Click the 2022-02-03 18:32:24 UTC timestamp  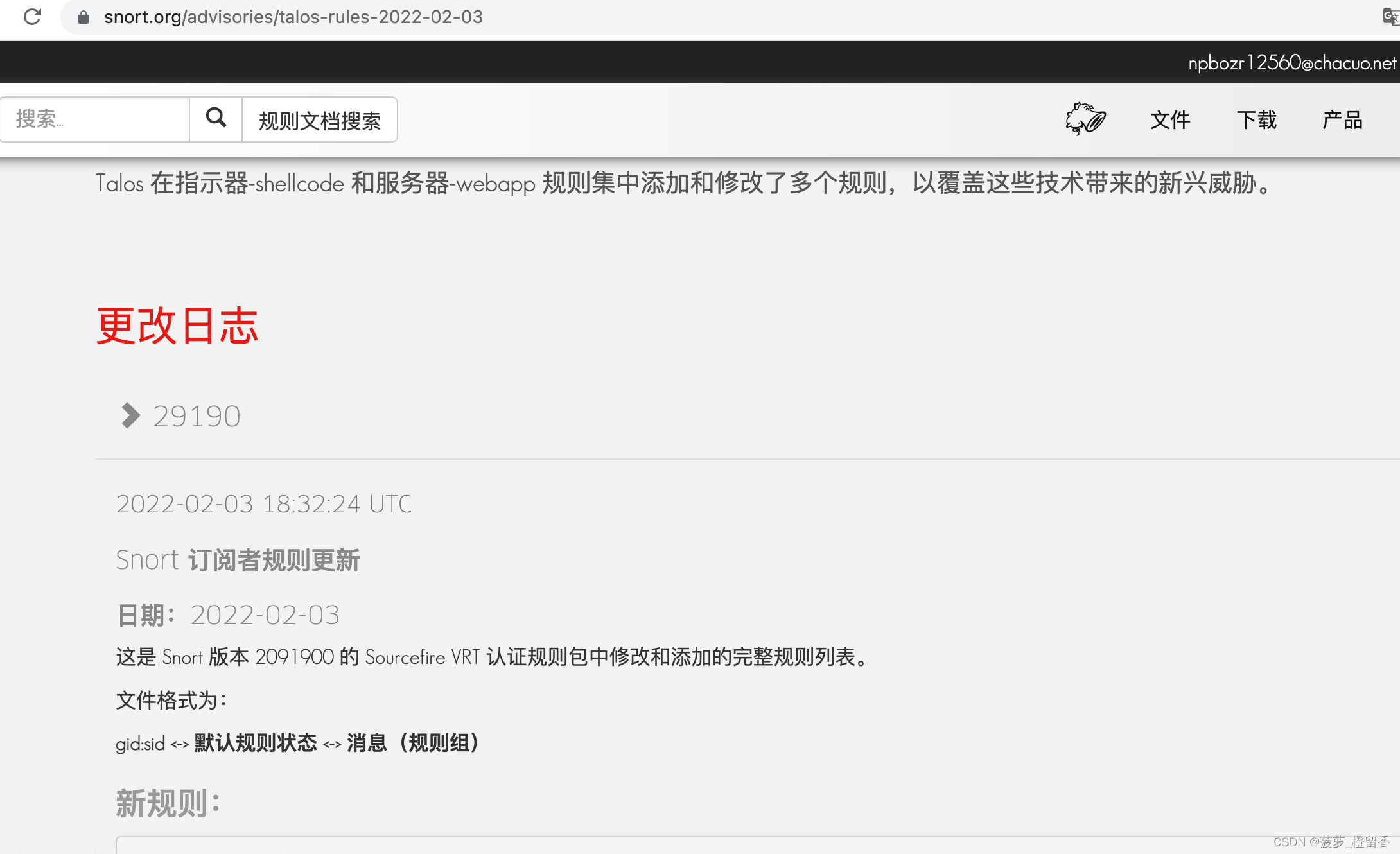pyautogui.click(x=264, y=504)
